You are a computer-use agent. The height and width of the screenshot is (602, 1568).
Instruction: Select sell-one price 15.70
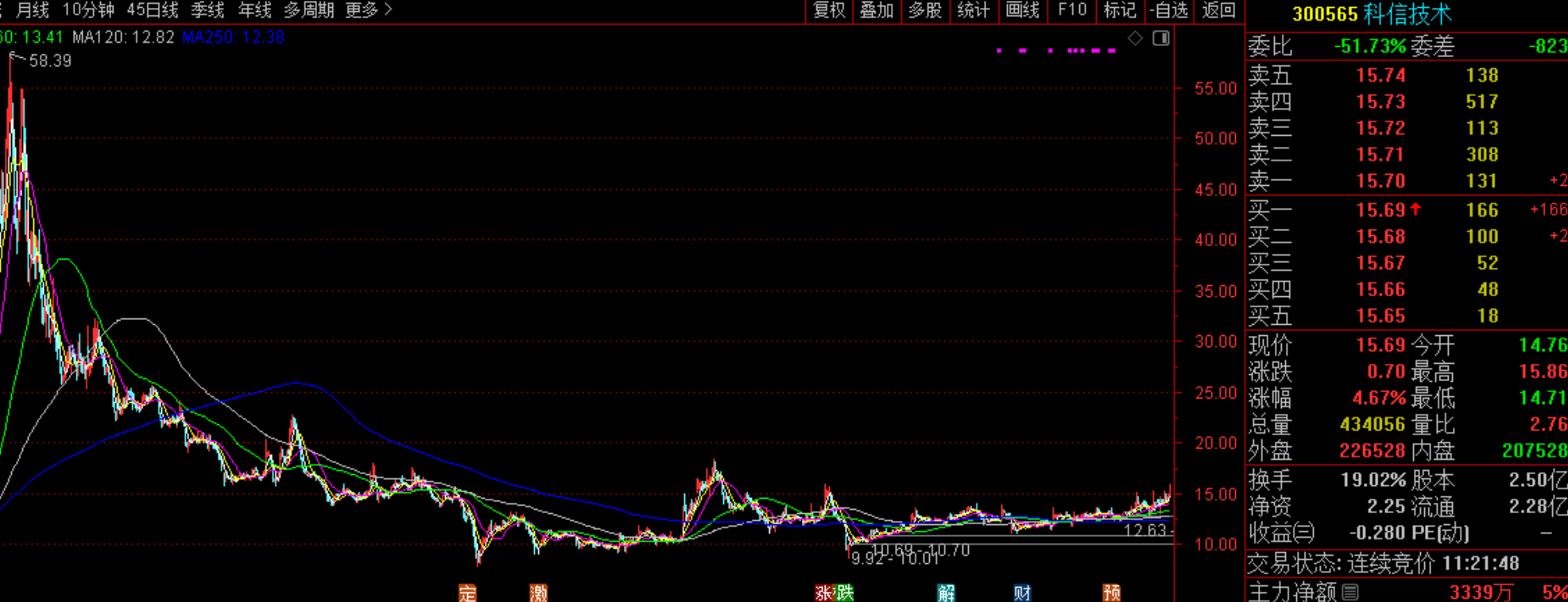[x=1380, y=181]
